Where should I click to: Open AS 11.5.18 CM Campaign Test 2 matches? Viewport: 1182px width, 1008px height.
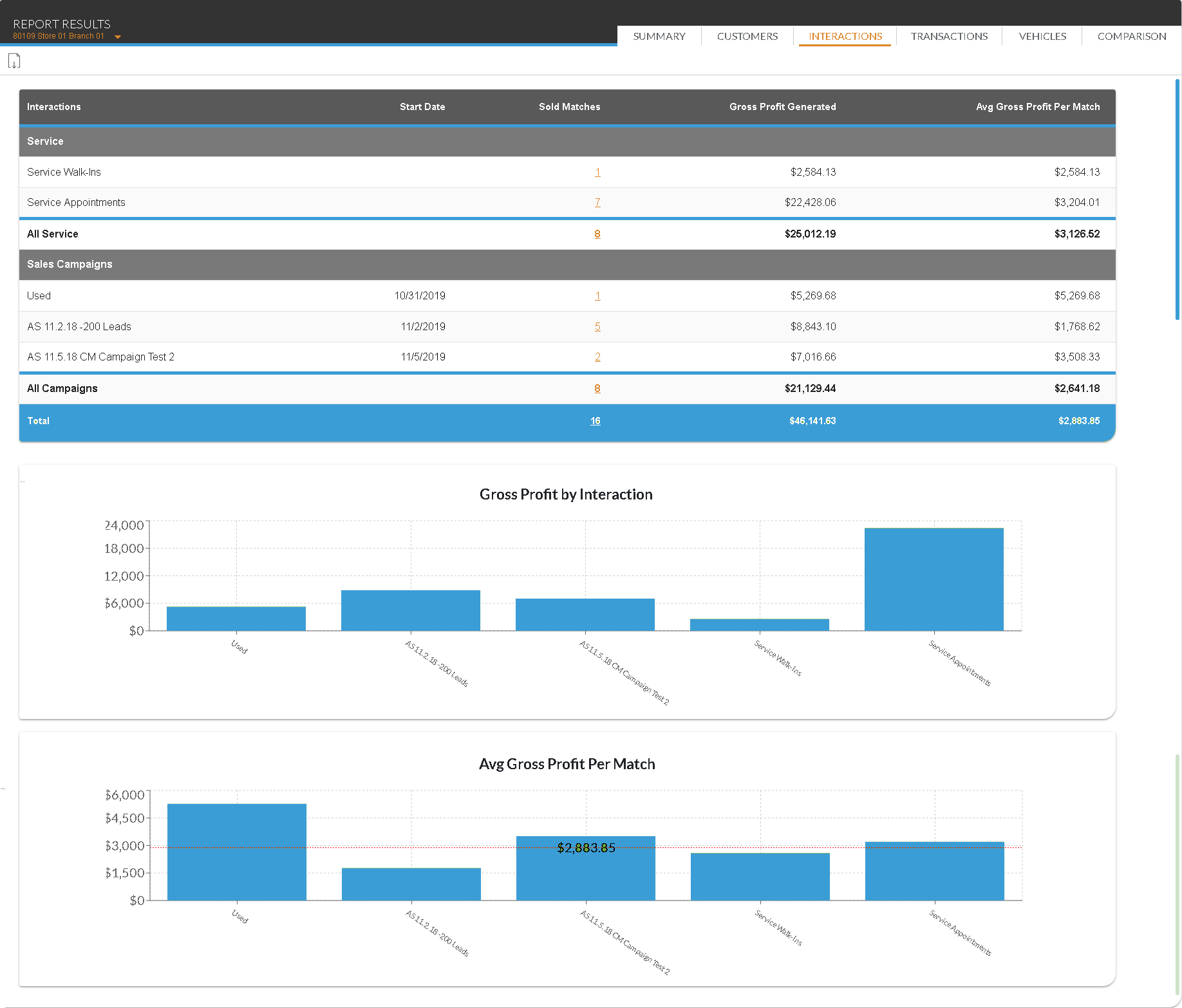coord(597,357)
